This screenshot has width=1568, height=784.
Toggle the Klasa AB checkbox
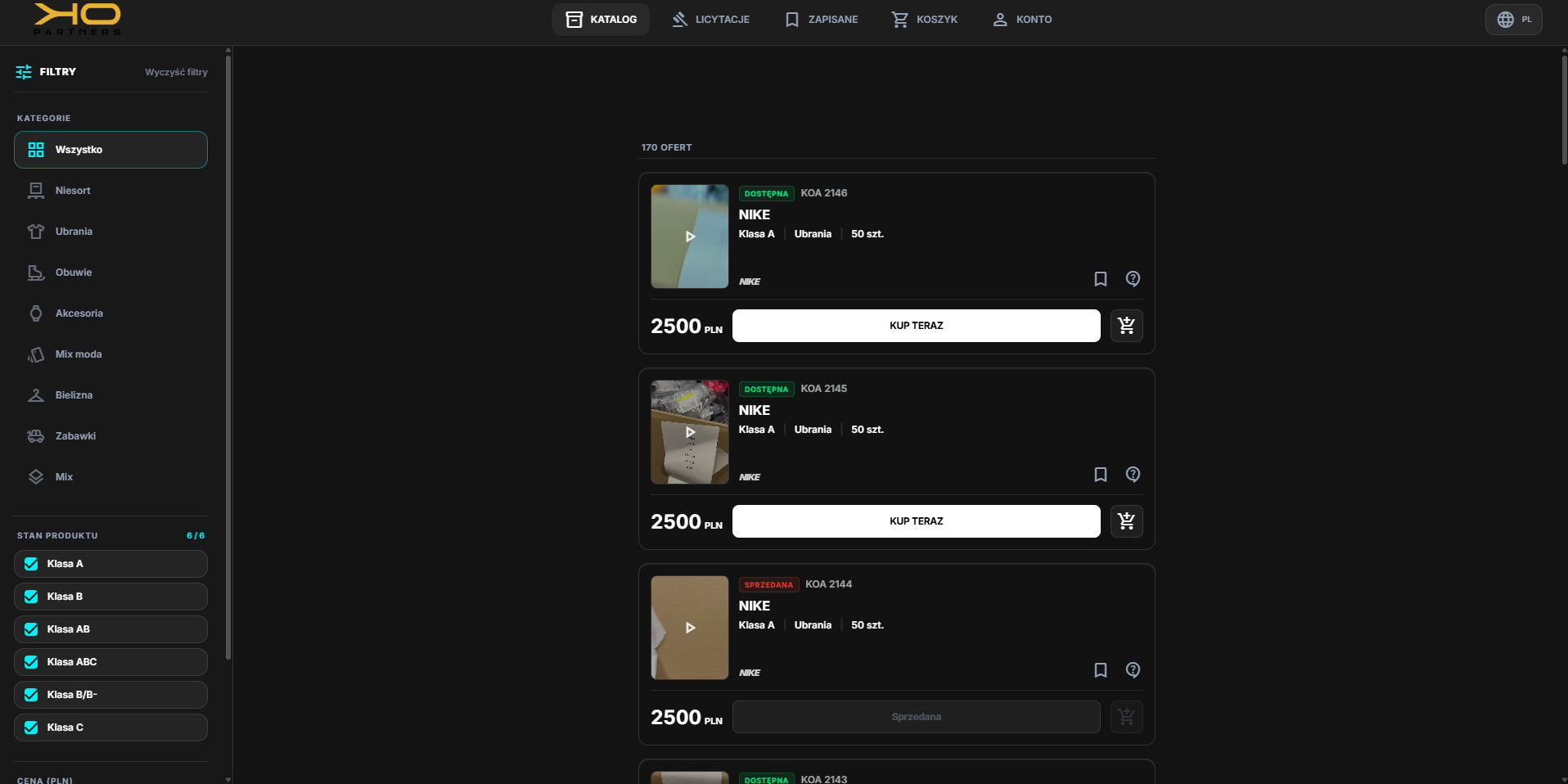coord(31,629)
